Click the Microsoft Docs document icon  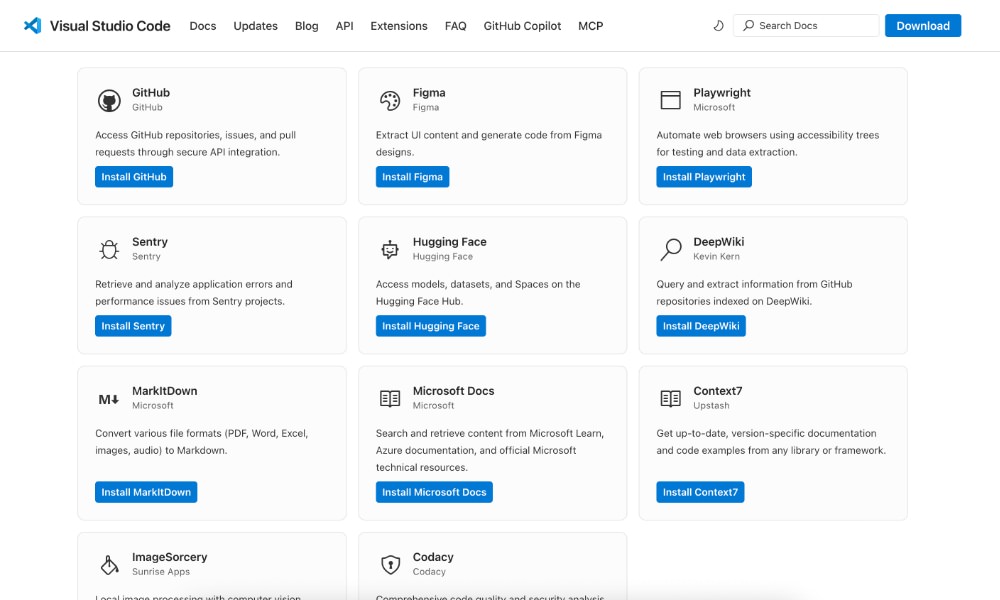391,397
